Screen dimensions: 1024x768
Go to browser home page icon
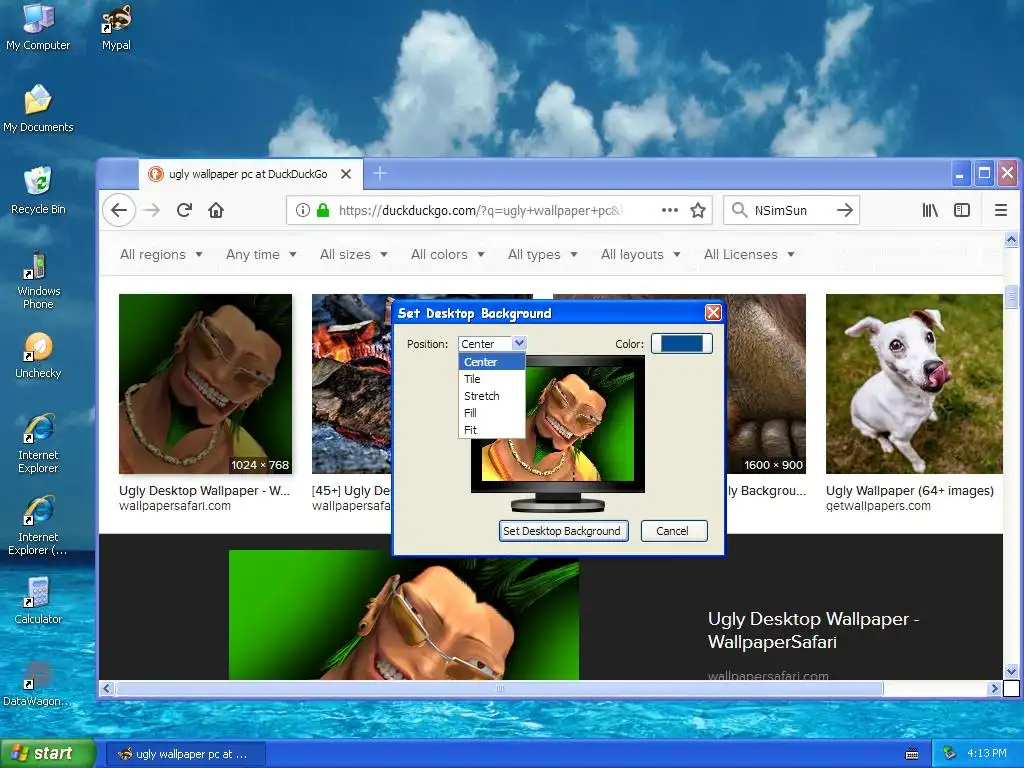[x=216, y=210]
